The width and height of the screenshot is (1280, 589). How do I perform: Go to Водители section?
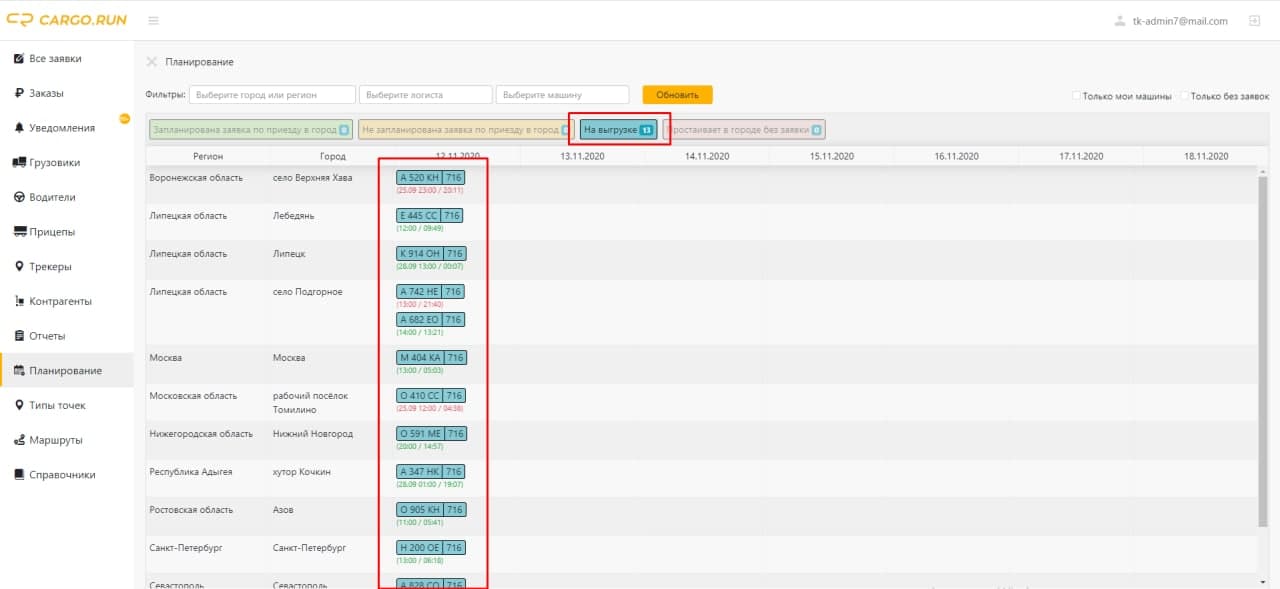[52, 197]
